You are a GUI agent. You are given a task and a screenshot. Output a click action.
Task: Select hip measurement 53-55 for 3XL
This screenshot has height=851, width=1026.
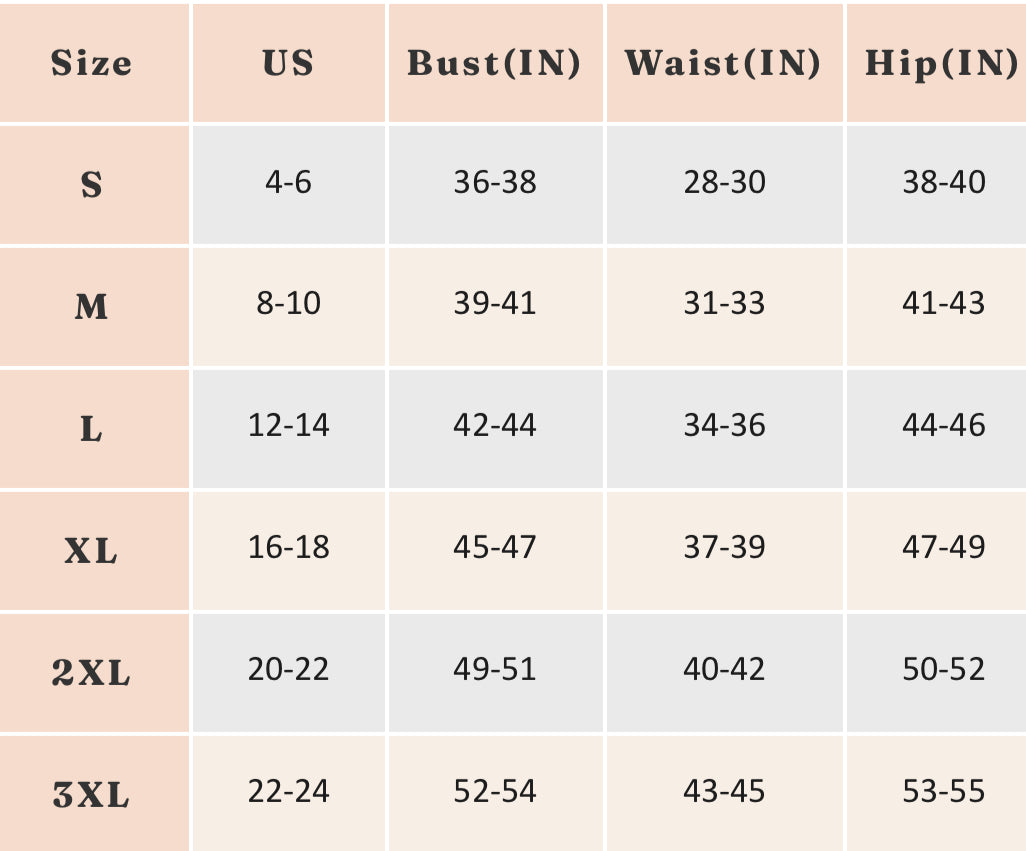[x=943, y=791]
